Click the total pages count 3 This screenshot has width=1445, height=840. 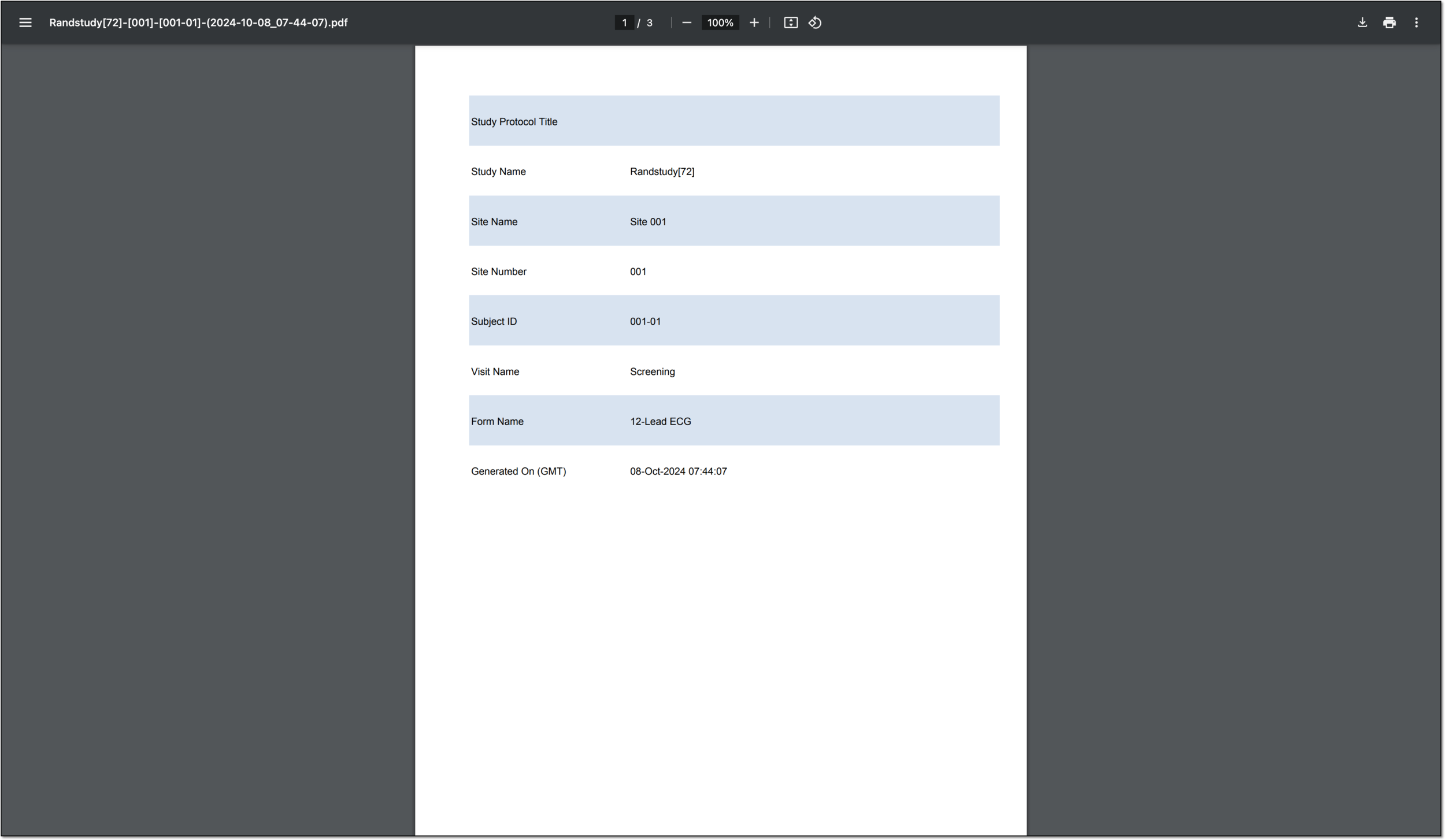[650, 23]
